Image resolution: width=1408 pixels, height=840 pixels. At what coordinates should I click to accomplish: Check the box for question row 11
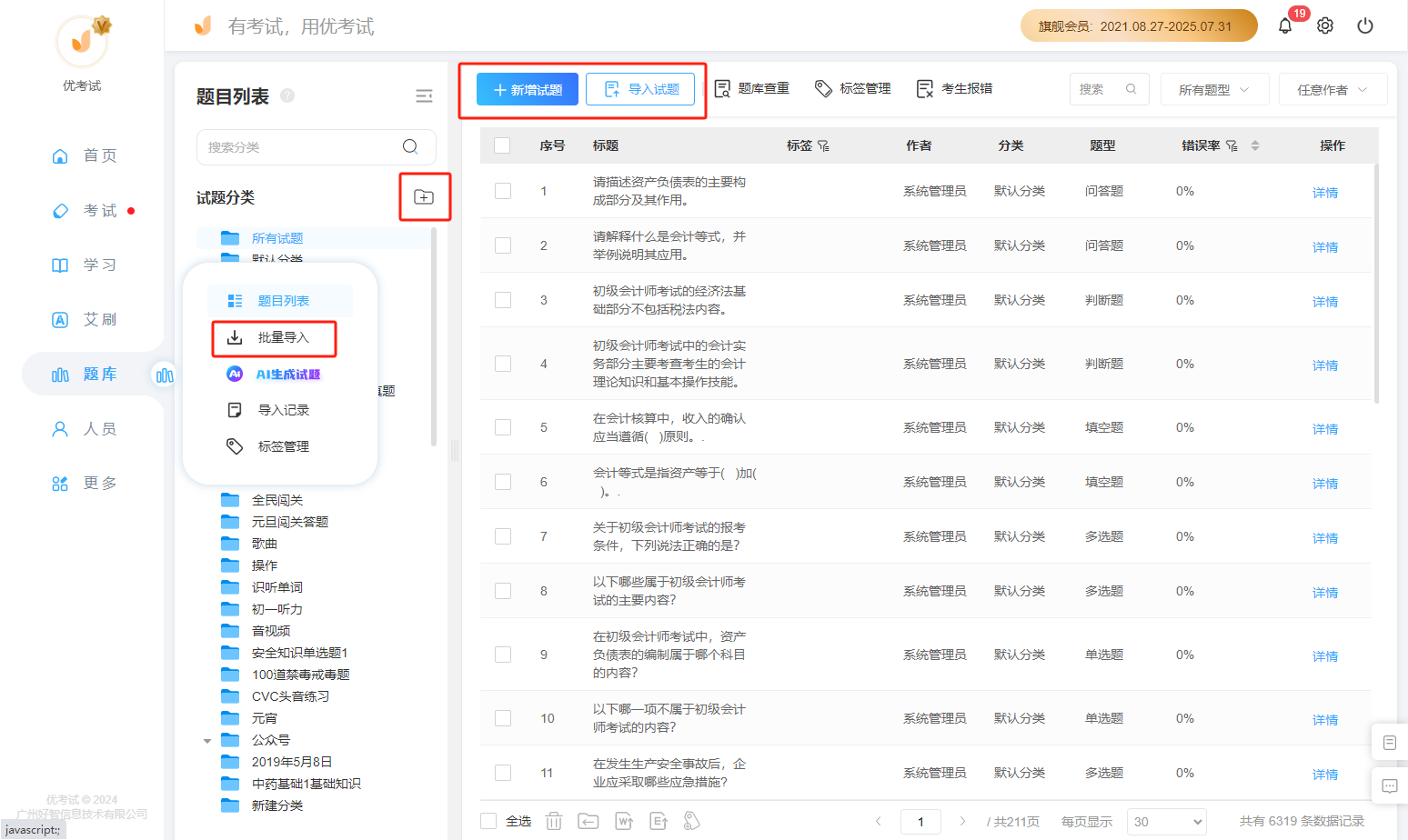tap(503, 773)
